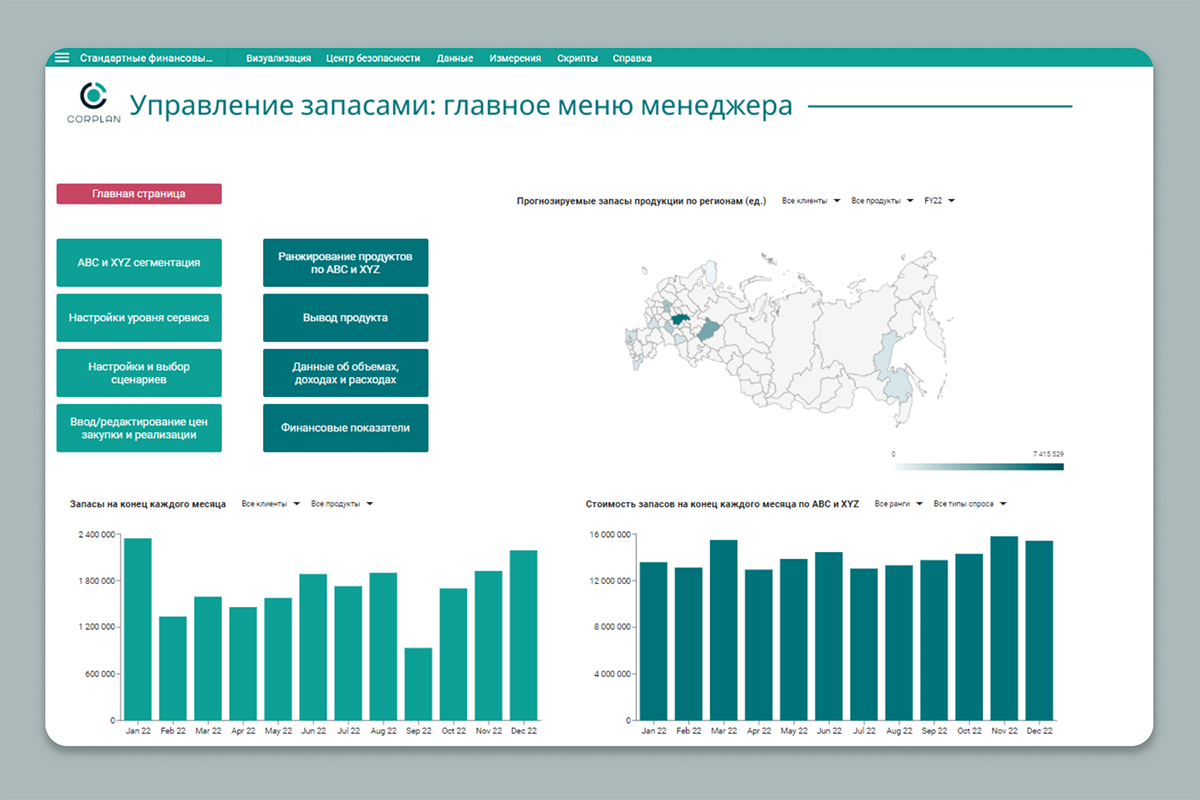Click the Главная страница button

click(x=139, y=194)
